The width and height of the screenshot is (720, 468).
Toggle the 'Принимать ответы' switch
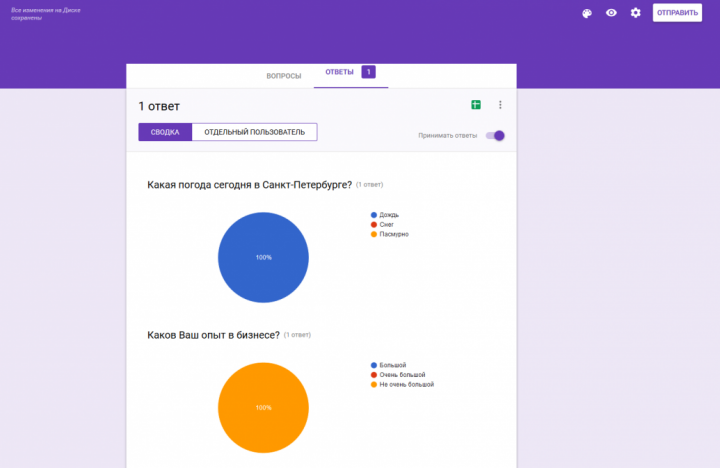[495, 136]
